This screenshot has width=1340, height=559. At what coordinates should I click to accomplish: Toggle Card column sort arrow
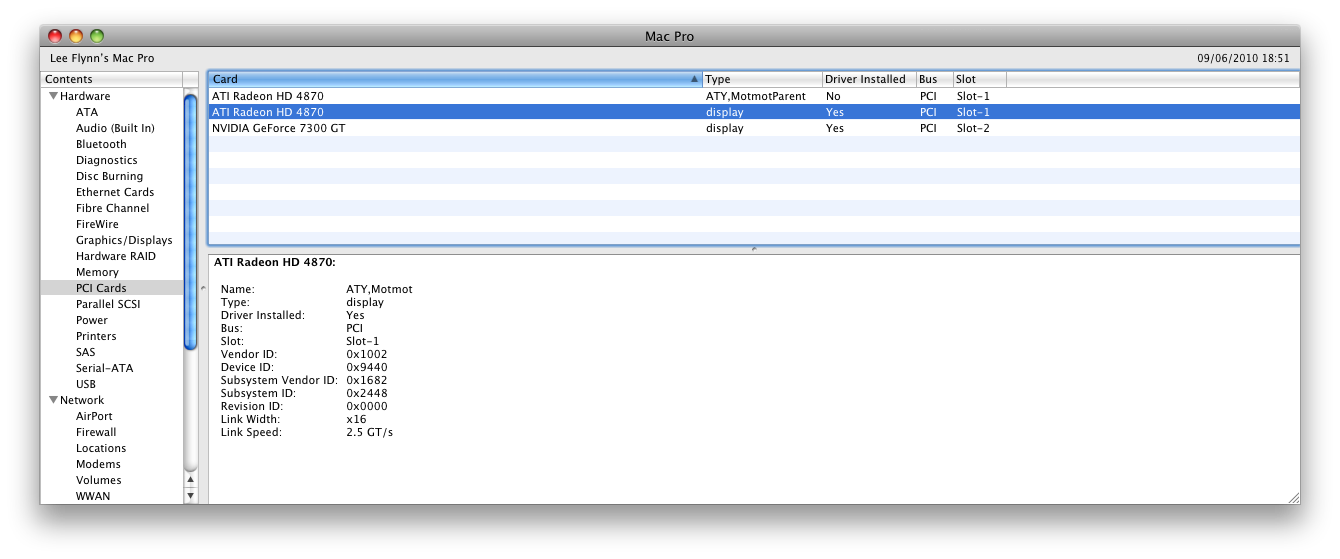pos(694,79)
